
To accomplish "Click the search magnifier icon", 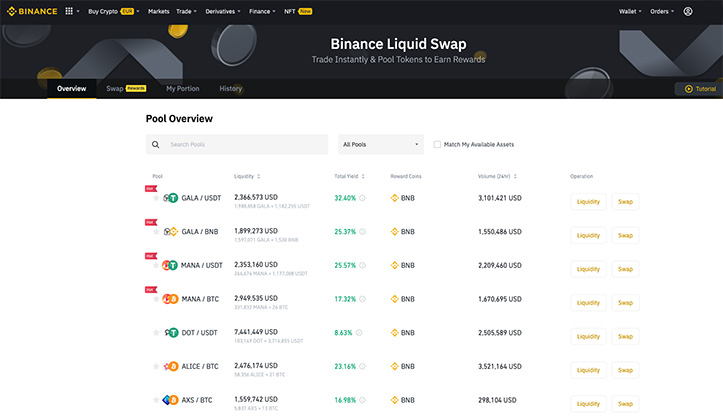I will [156, 144].
